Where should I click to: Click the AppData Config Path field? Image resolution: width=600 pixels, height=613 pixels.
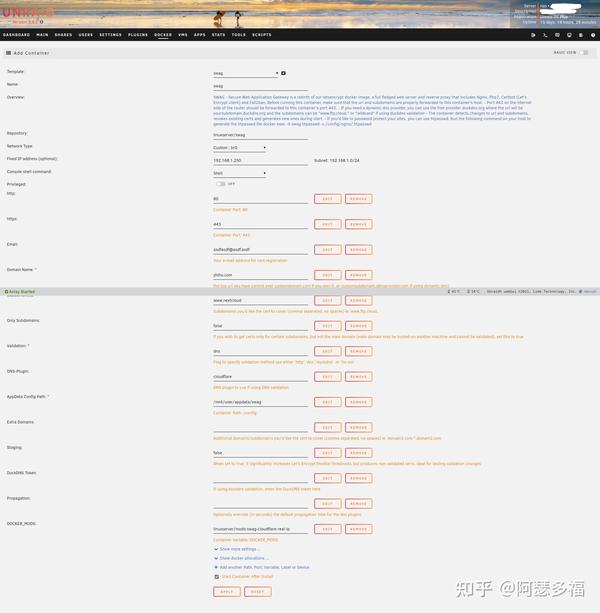click(x=260, y=402)
